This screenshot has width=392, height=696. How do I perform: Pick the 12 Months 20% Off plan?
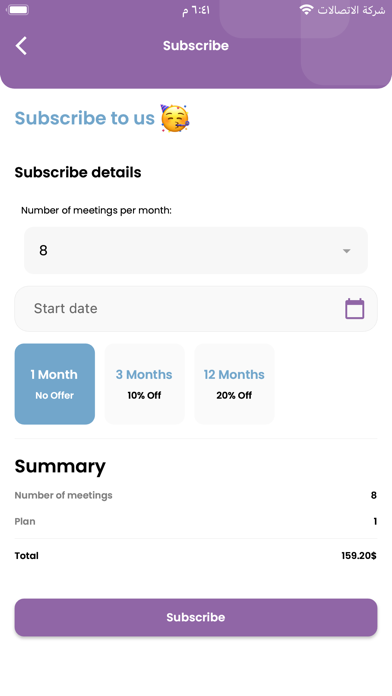point(234,384)
